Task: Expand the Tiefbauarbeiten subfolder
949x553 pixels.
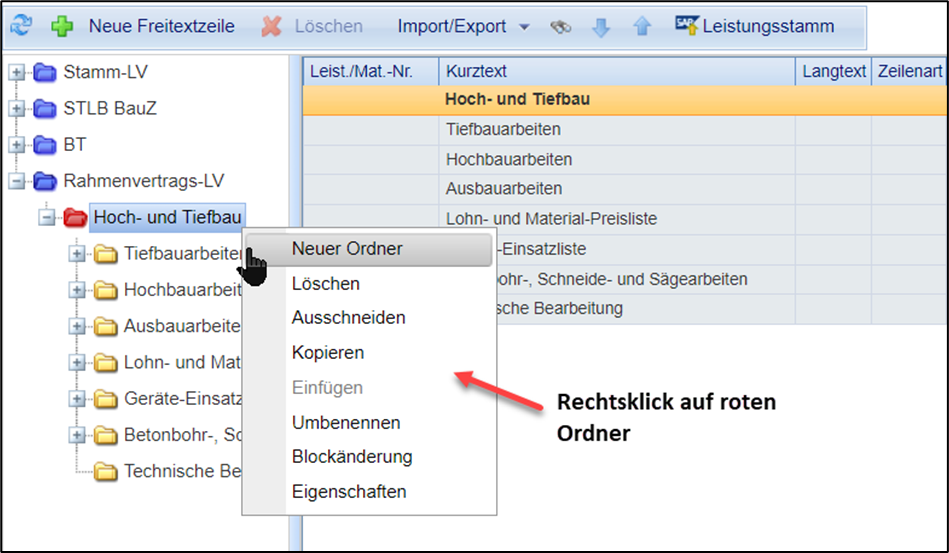Action: pos(77,254)
